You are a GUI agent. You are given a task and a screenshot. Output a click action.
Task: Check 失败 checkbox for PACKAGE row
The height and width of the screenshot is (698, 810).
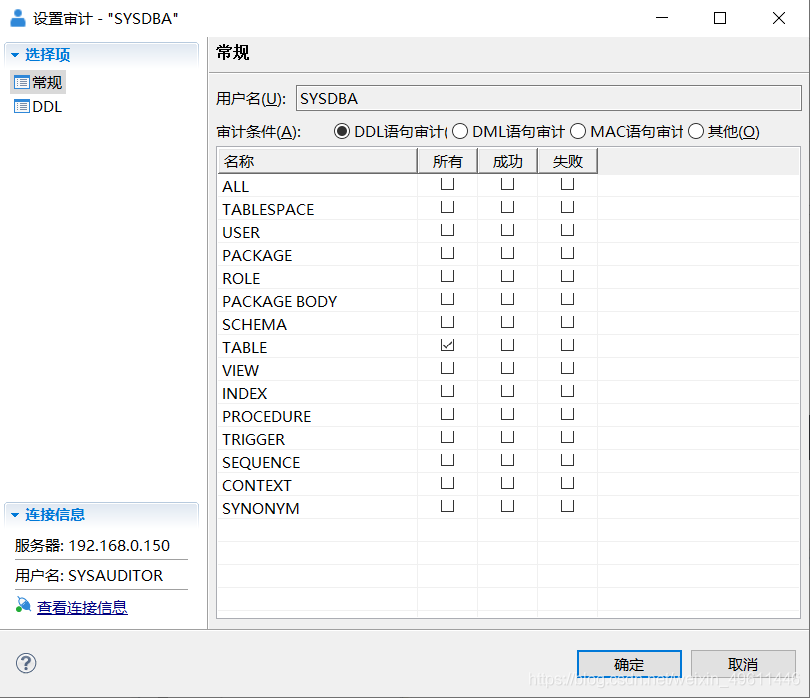tap(567, 253)
